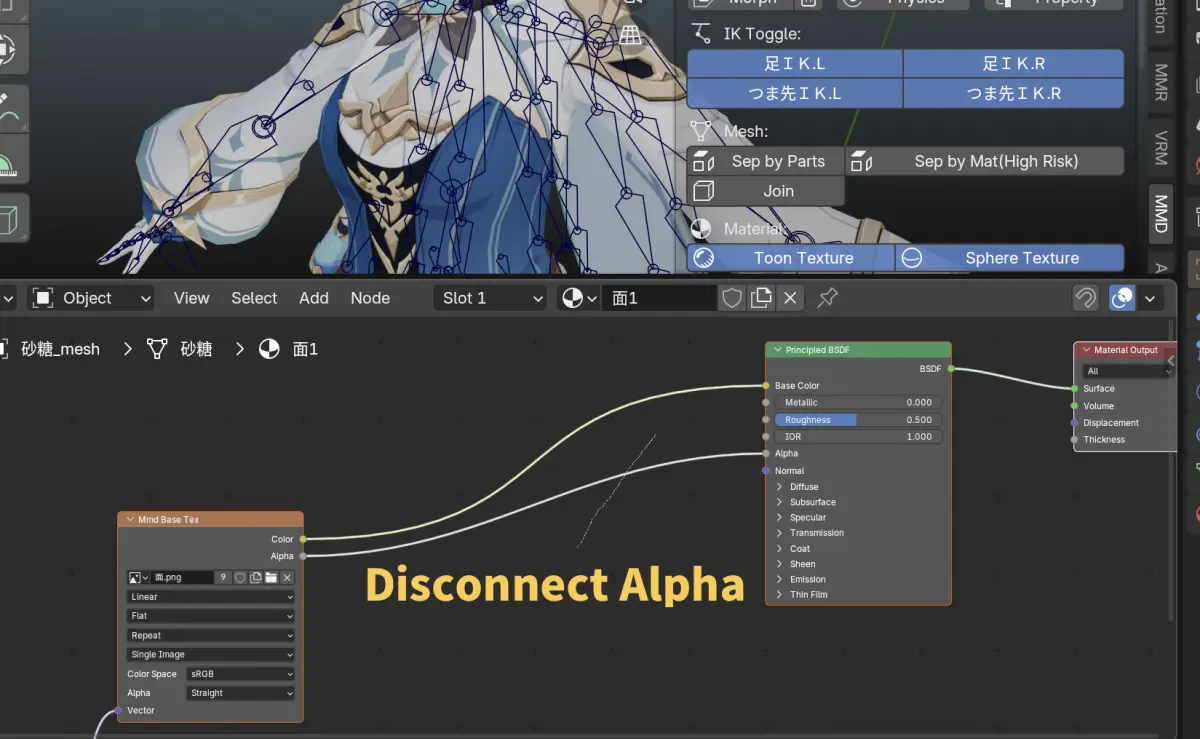Viewport: 1200px width, 739px height.
Task: Expand the Emission panel
Action: tap(780, 579)
